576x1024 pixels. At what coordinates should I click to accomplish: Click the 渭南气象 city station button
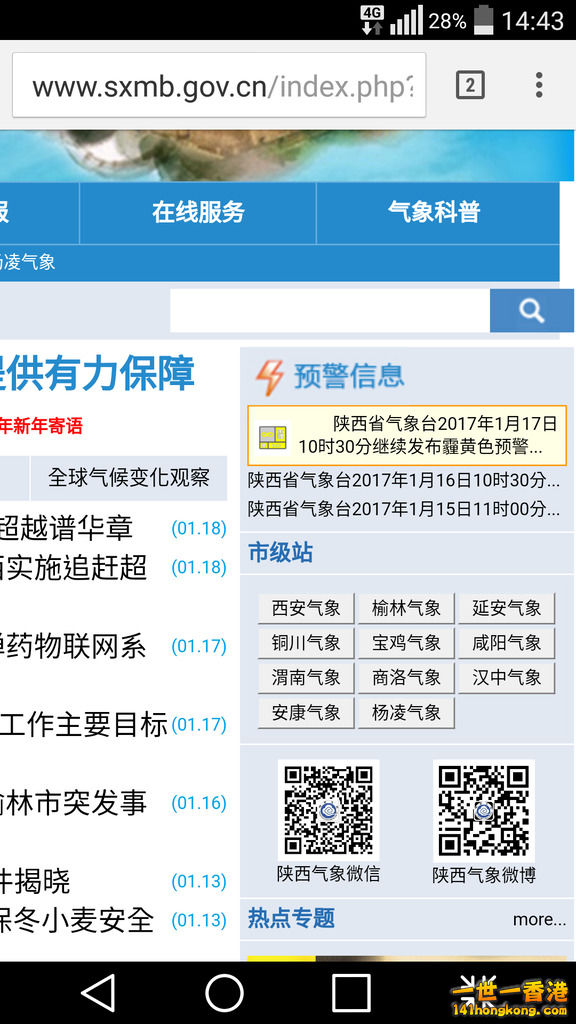(306, 678)
